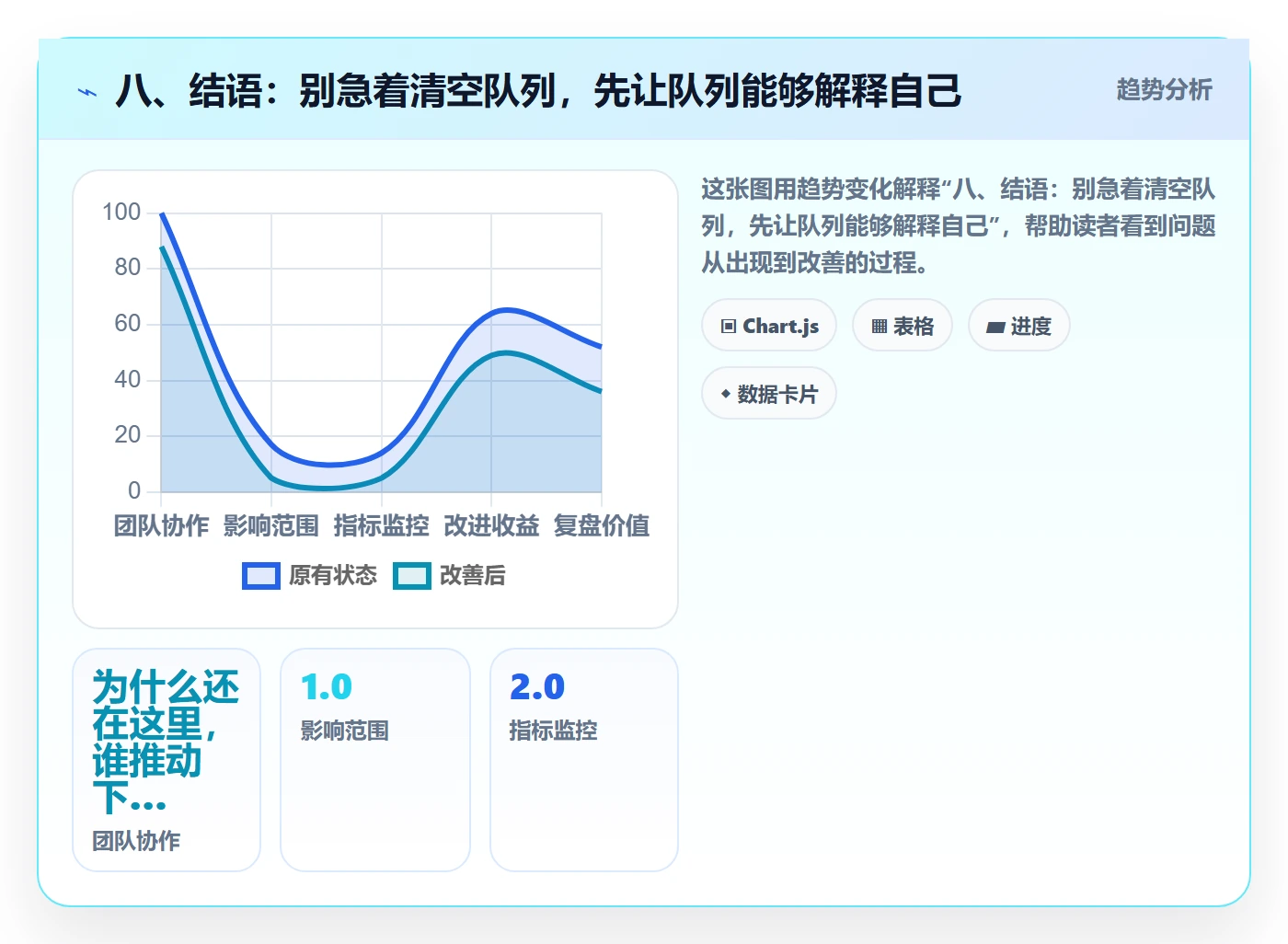This screenshot has height=944, width=1288.
Task: Toggle the 原有状态 legend swatch
Action: (261, 576)
